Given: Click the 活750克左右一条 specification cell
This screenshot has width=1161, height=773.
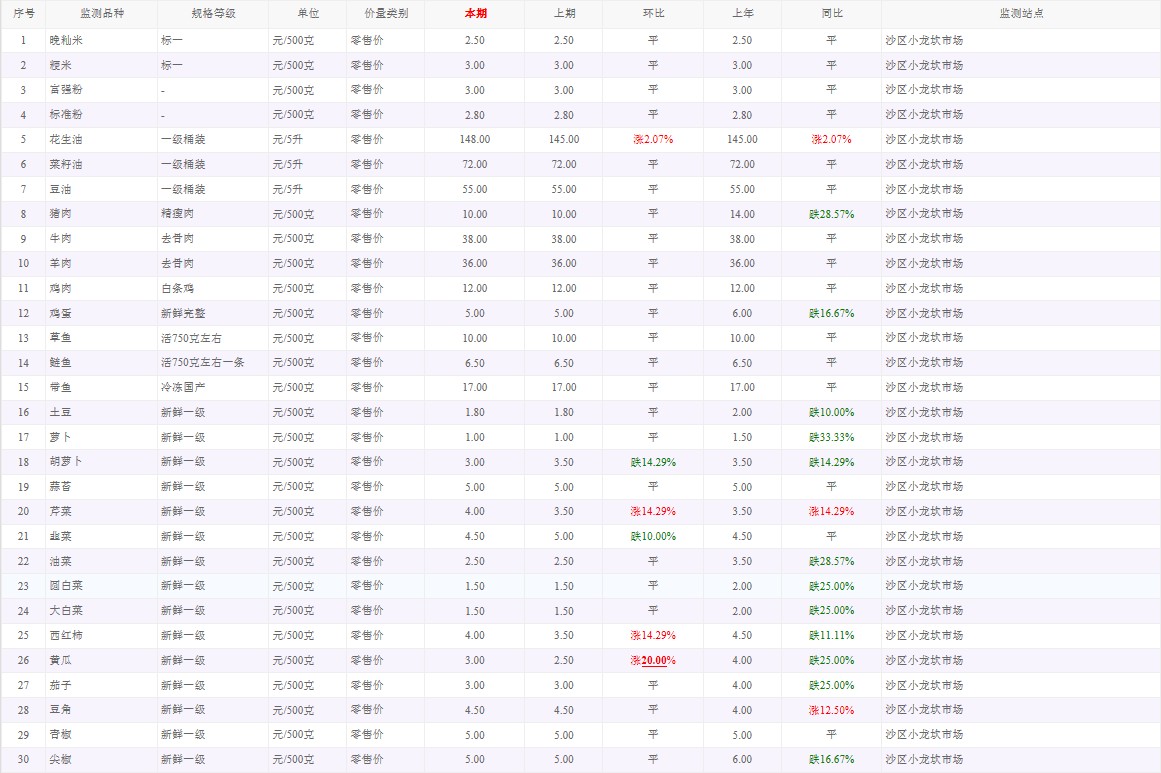Looking at the screenshot, I should [202, 363].
